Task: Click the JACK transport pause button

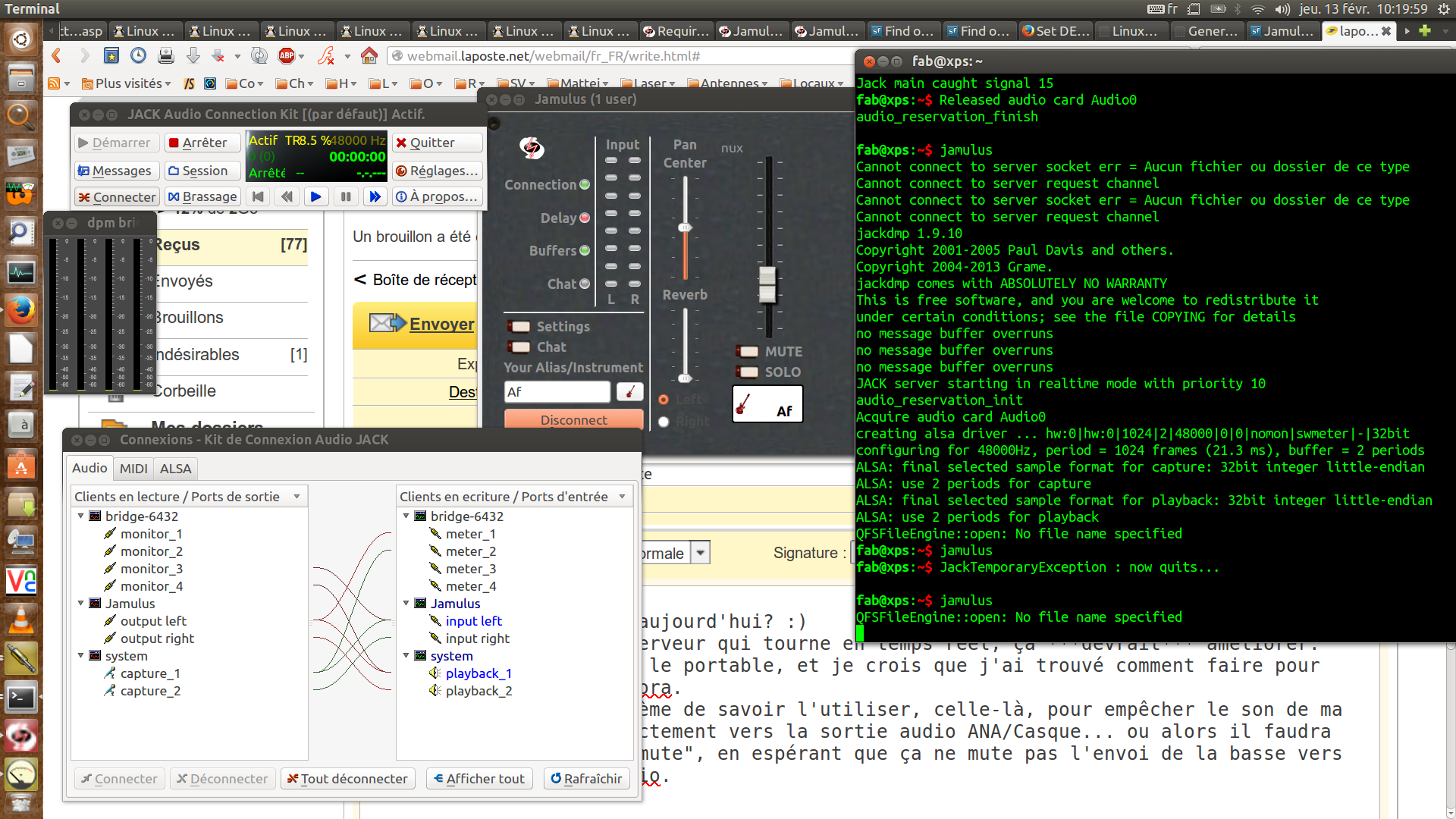Action: tap(346, 196)
